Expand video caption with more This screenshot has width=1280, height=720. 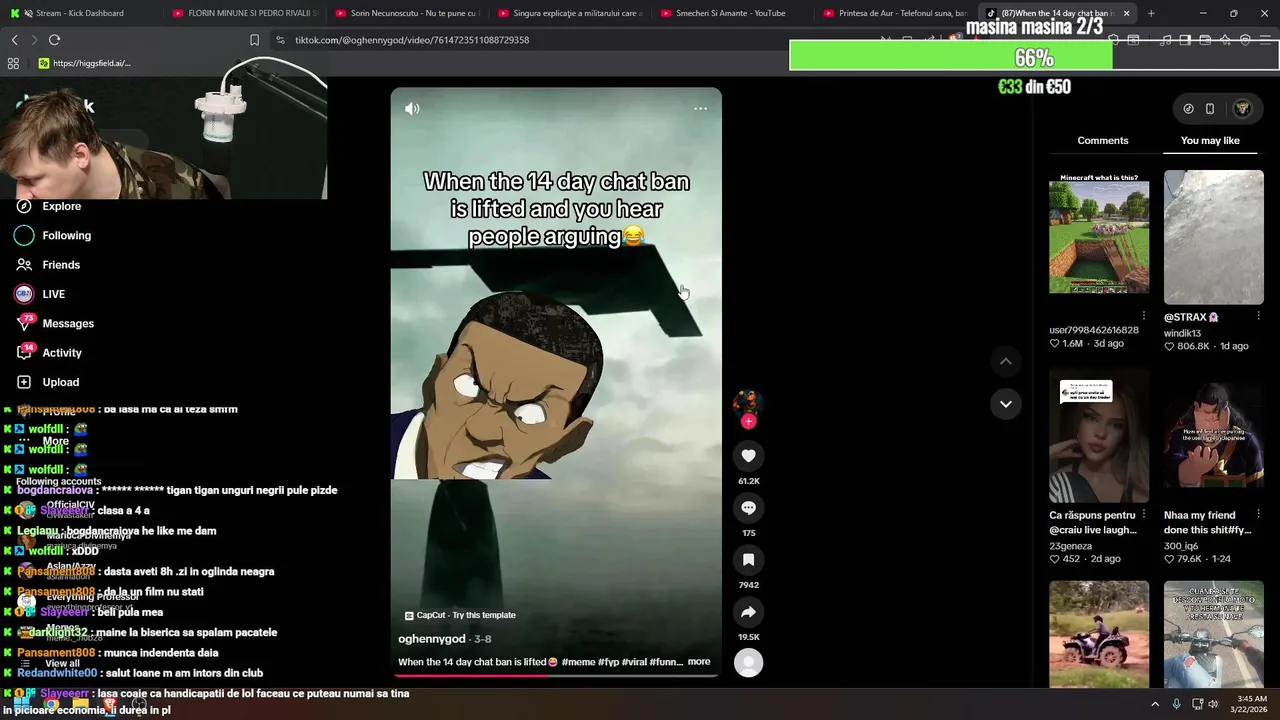[699, 662]
